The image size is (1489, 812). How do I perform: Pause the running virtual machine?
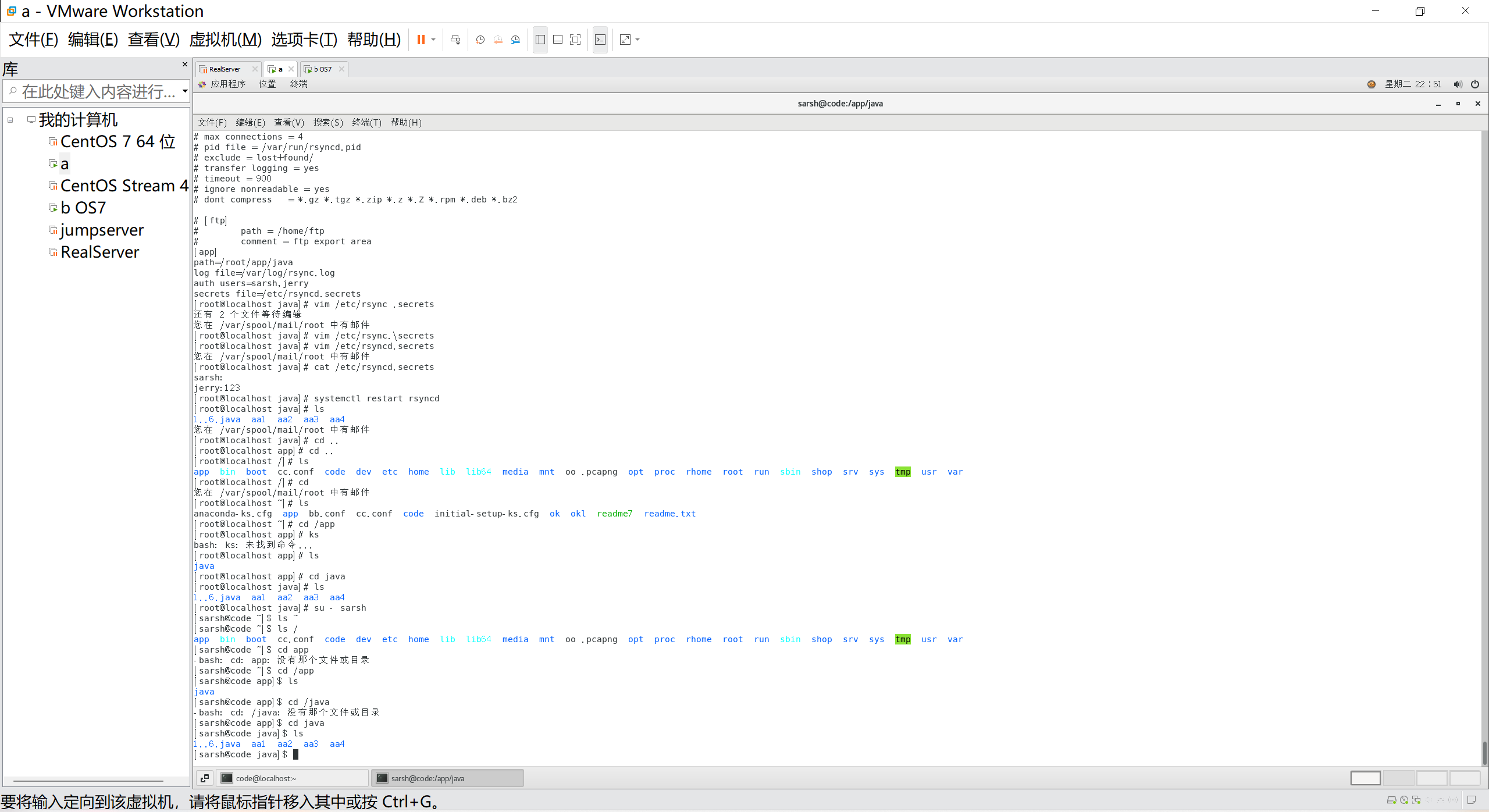[x=421, y=40]
